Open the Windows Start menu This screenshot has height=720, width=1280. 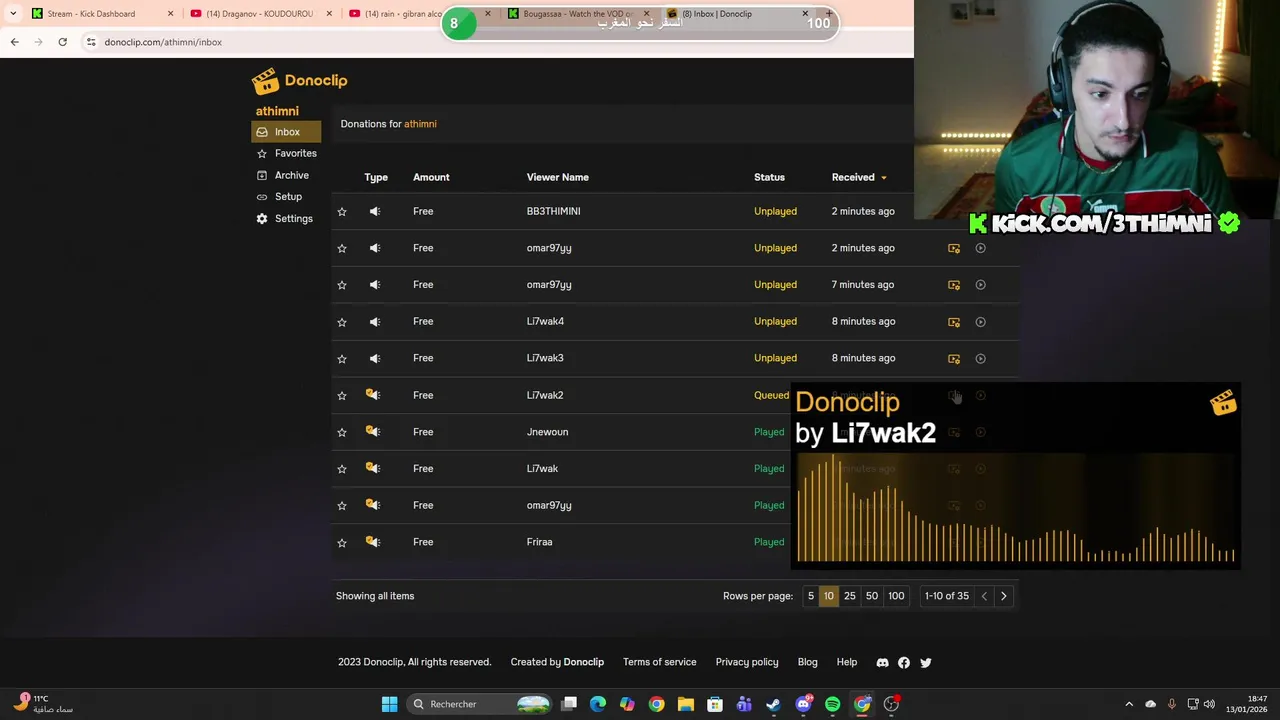389,704
